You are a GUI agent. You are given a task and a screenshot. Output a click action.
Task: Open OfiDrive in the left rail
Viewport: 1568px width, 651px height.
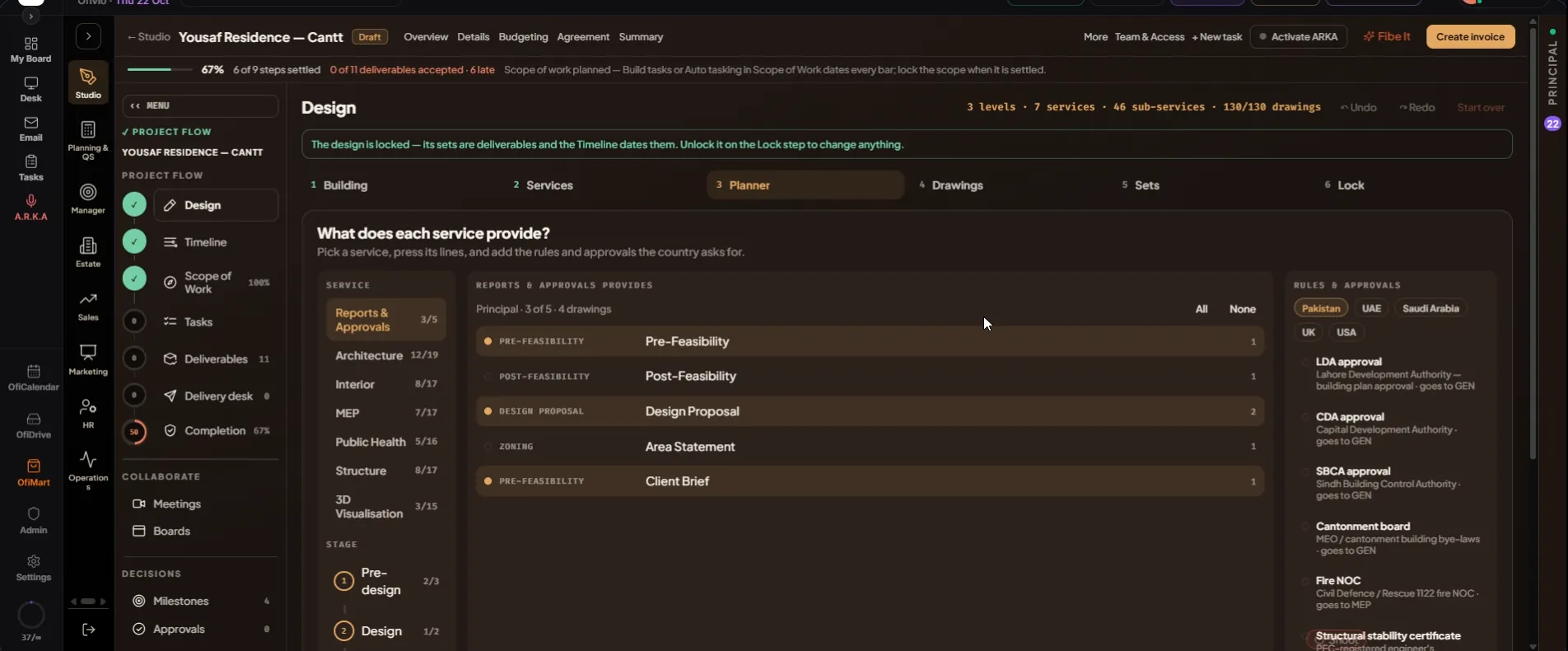click(34, 425)
